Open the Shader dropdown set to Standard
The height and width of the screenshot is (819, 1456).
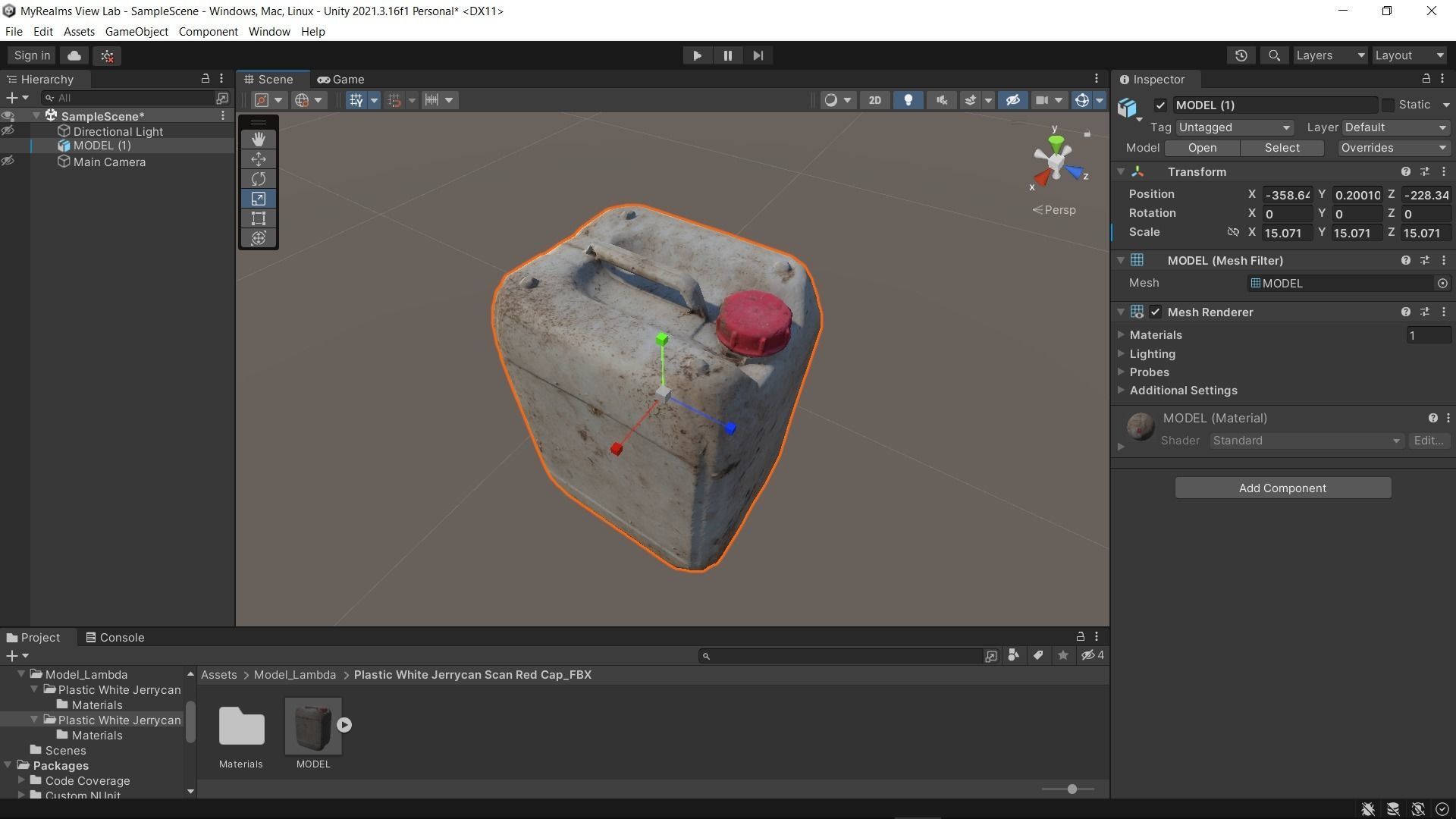(x=1305, y=441)
